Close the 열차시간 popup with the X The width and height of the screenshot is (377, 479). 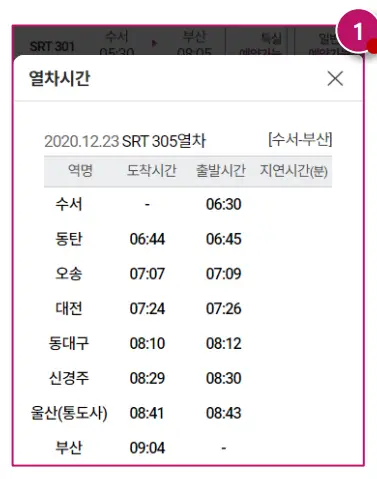pyautogui.click(x=335, y=79)
